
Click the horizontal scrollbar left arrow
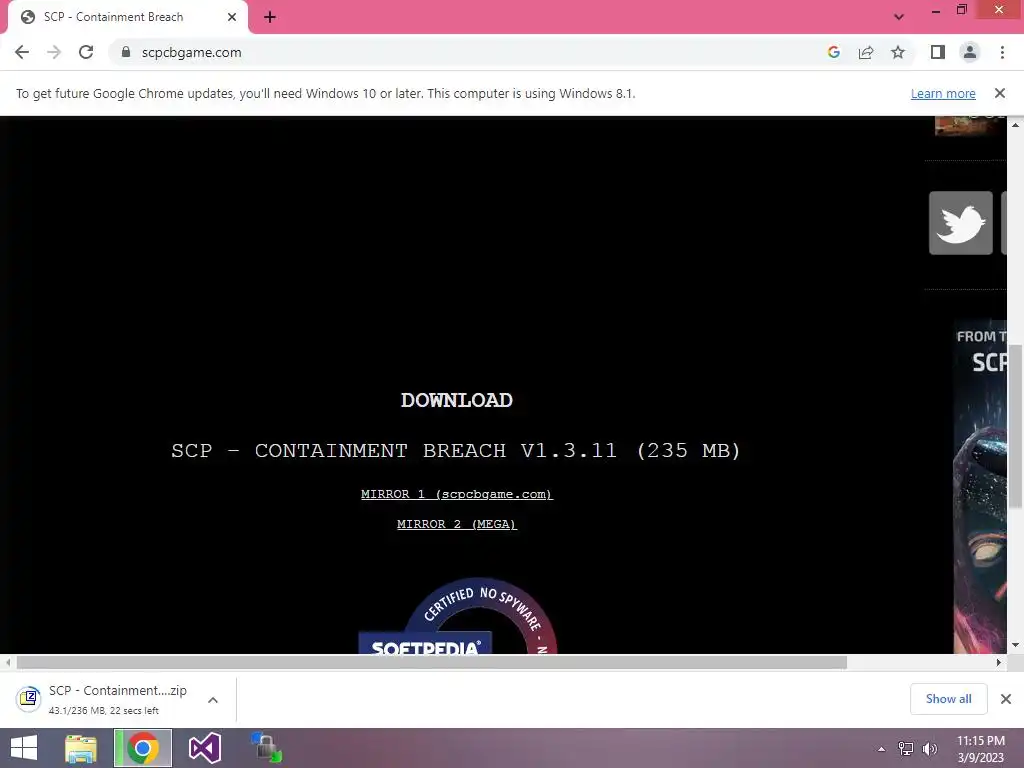coord(8,662)
